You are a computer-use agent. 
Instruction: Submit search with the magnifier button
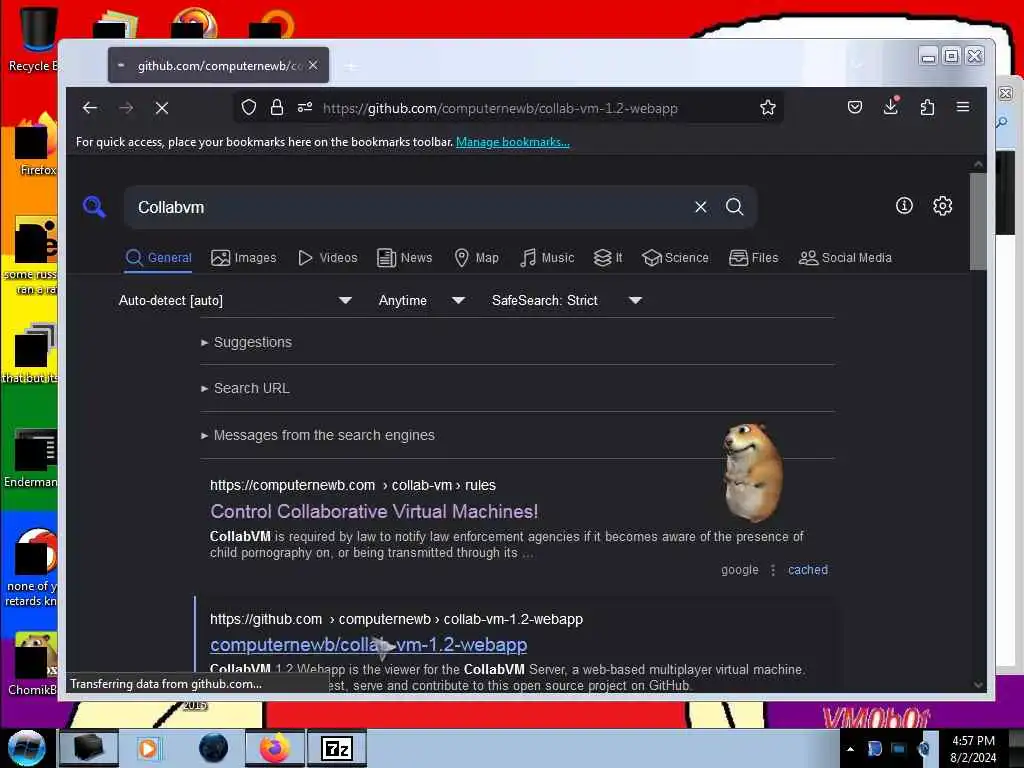pyautogui.click(x=735, y=207)
